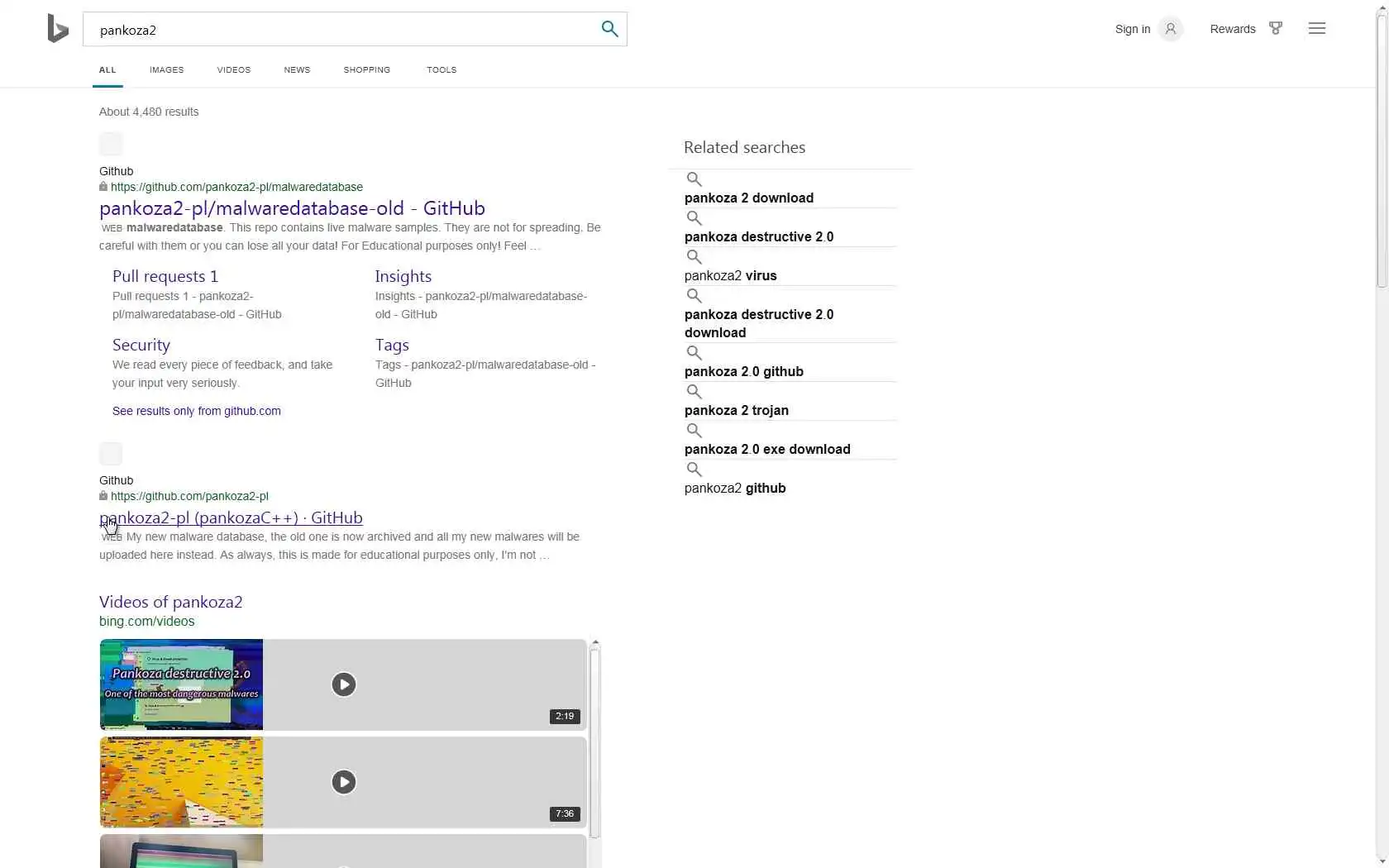Click magnifier icon above pankoza2 virus
1389x868 pixels.
pyautogui.click(x=694, y=257)
